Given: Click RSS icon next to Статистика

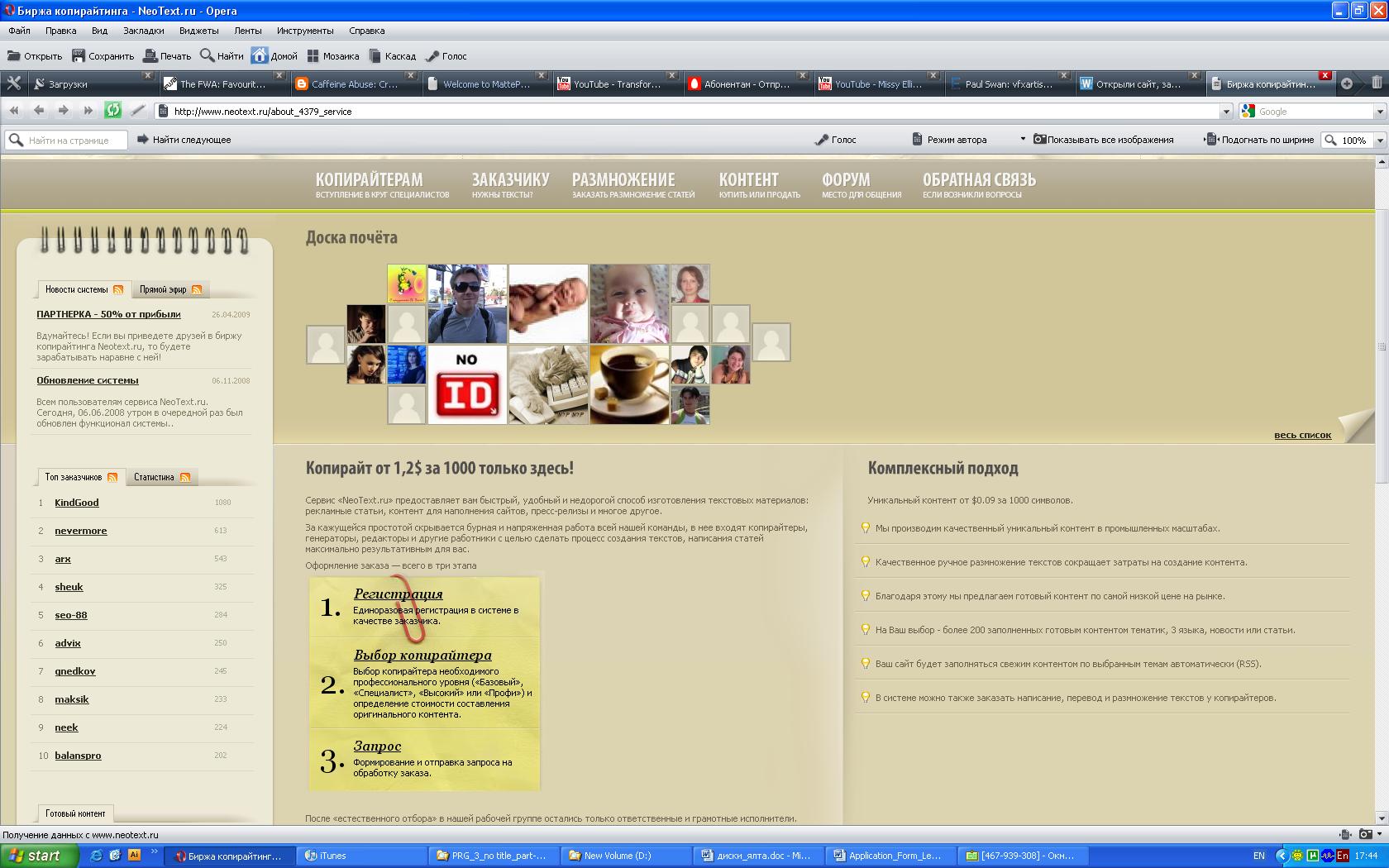Looking at the screenshot, I should [x=185, y=477].
